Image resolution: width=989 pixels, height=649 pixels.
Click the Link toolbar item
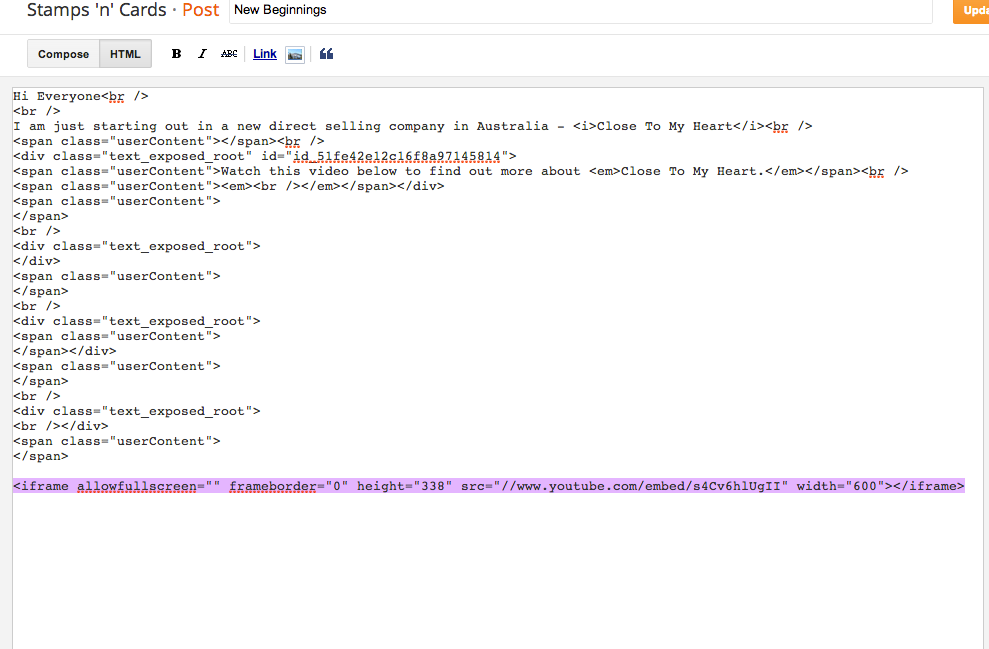(265, 54)
